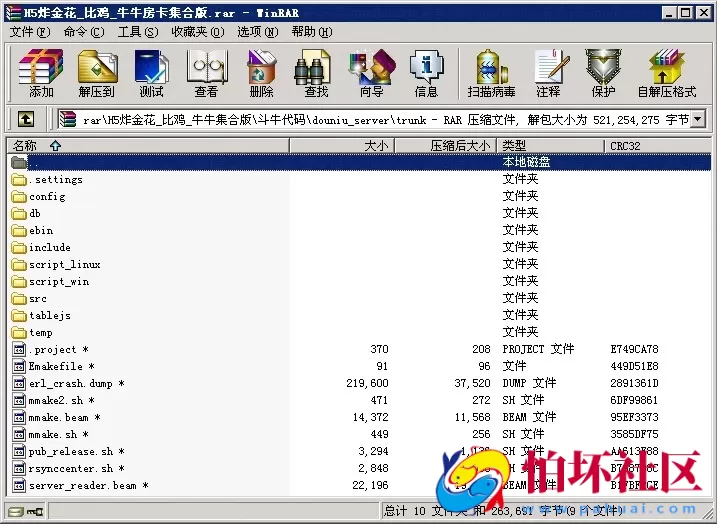Select the db folder row
Image resolution: width=717 pixels, height=524 pixels.
pyautogui.click(x=359, y=214)
